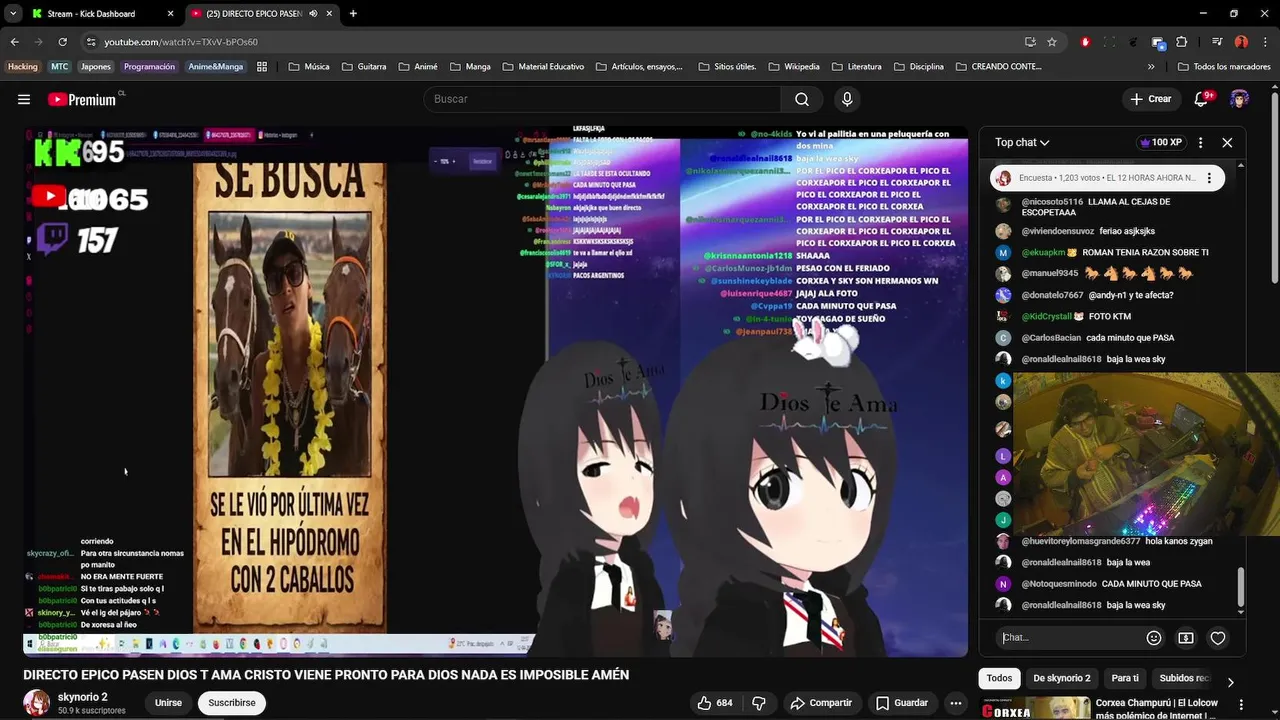The height and width of the screenshot is (720, 1280).
Task: Close the live chat panel
Action: [x=1227, y=142]
